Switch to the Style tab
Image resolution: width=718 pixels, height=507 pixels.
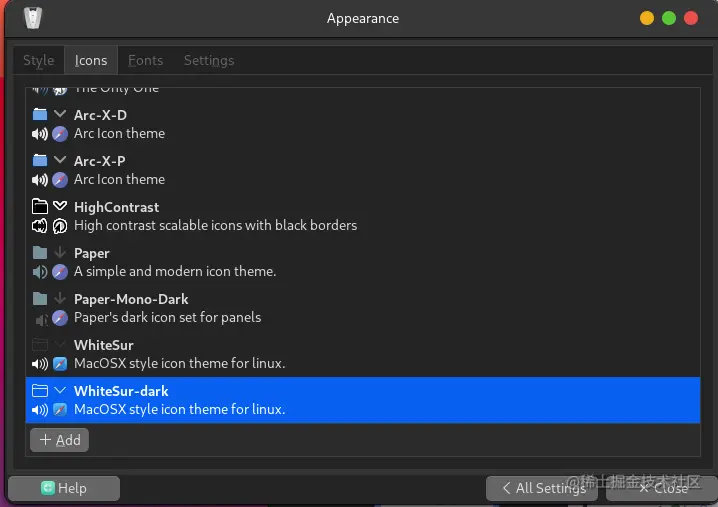[38, 60]
